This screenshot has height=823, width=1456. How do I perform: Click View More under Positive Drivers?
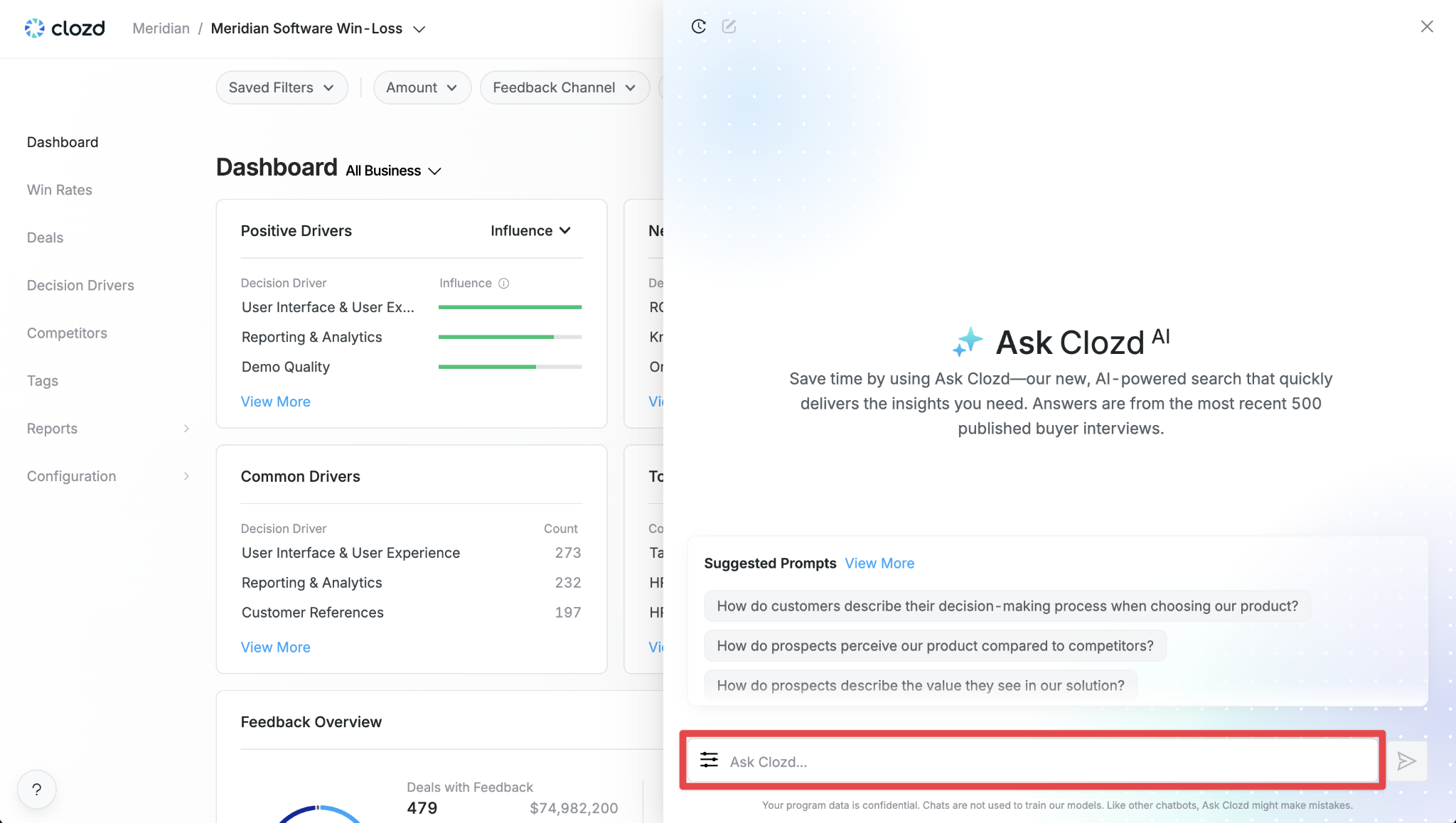click(x=276, y=402)
